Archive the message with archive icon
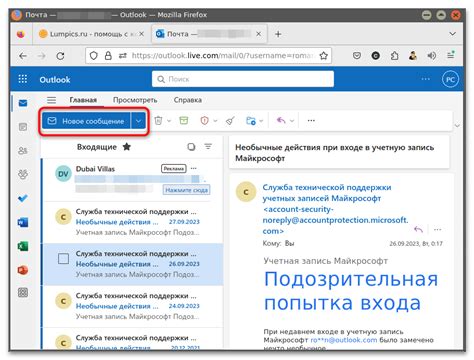The image size is (474, 360). [184, 120]
